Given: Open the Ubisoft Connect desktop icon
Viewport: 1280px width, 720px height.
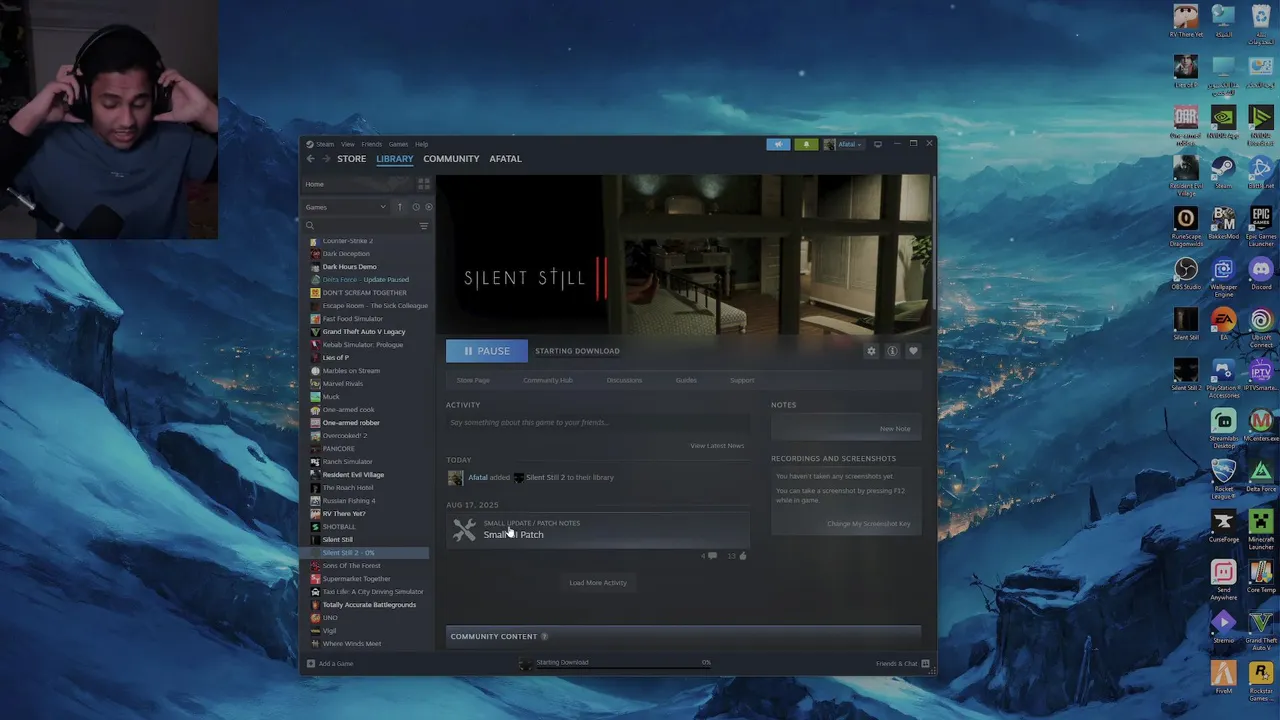Looking at the screenshot, I should [x=1261, y=328].
